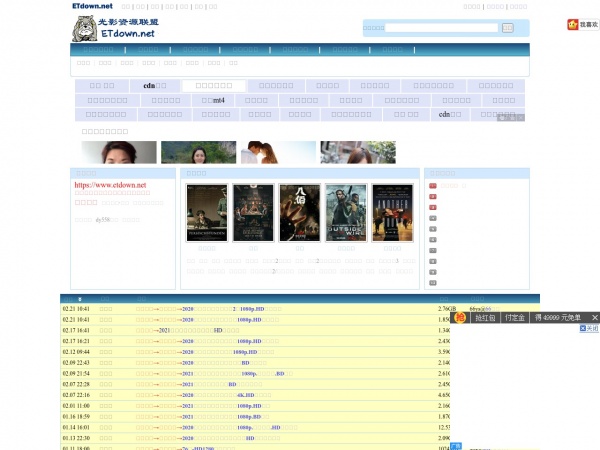Click the 2.76GB size cell
This screenshot has height=450, width=600.
(x=447, y=309)
